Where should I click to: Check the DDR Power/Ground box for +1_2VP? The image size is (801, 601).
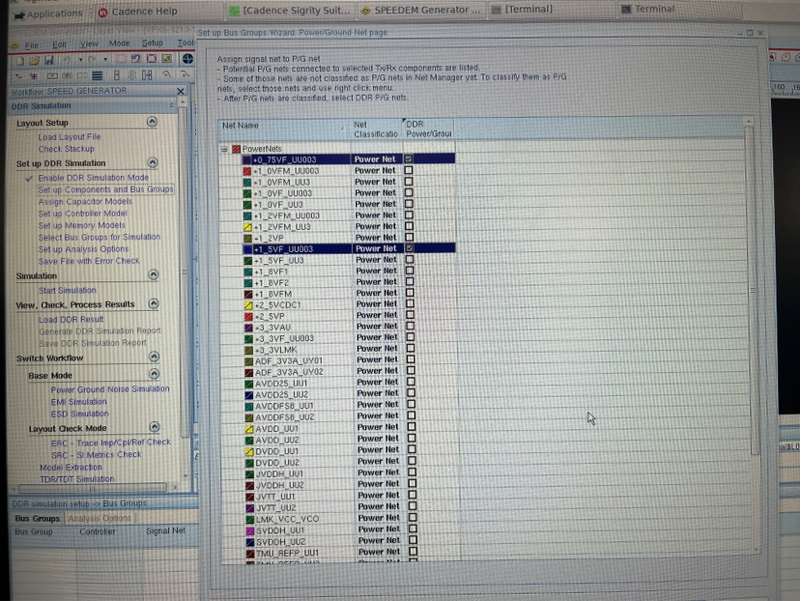coord(409,237)
